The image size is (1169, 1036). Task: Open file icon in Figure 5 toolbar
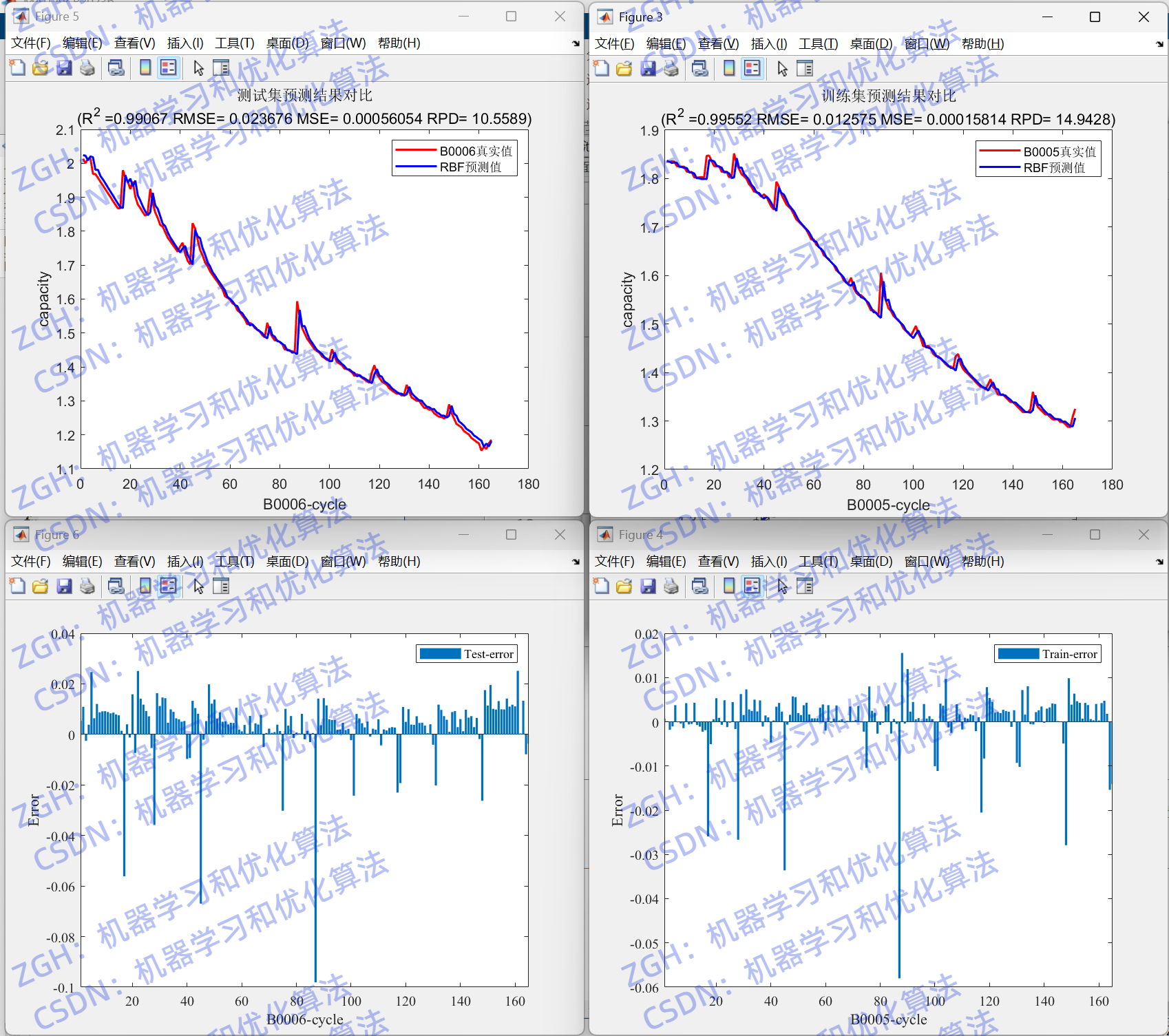[x=41, y=67]
